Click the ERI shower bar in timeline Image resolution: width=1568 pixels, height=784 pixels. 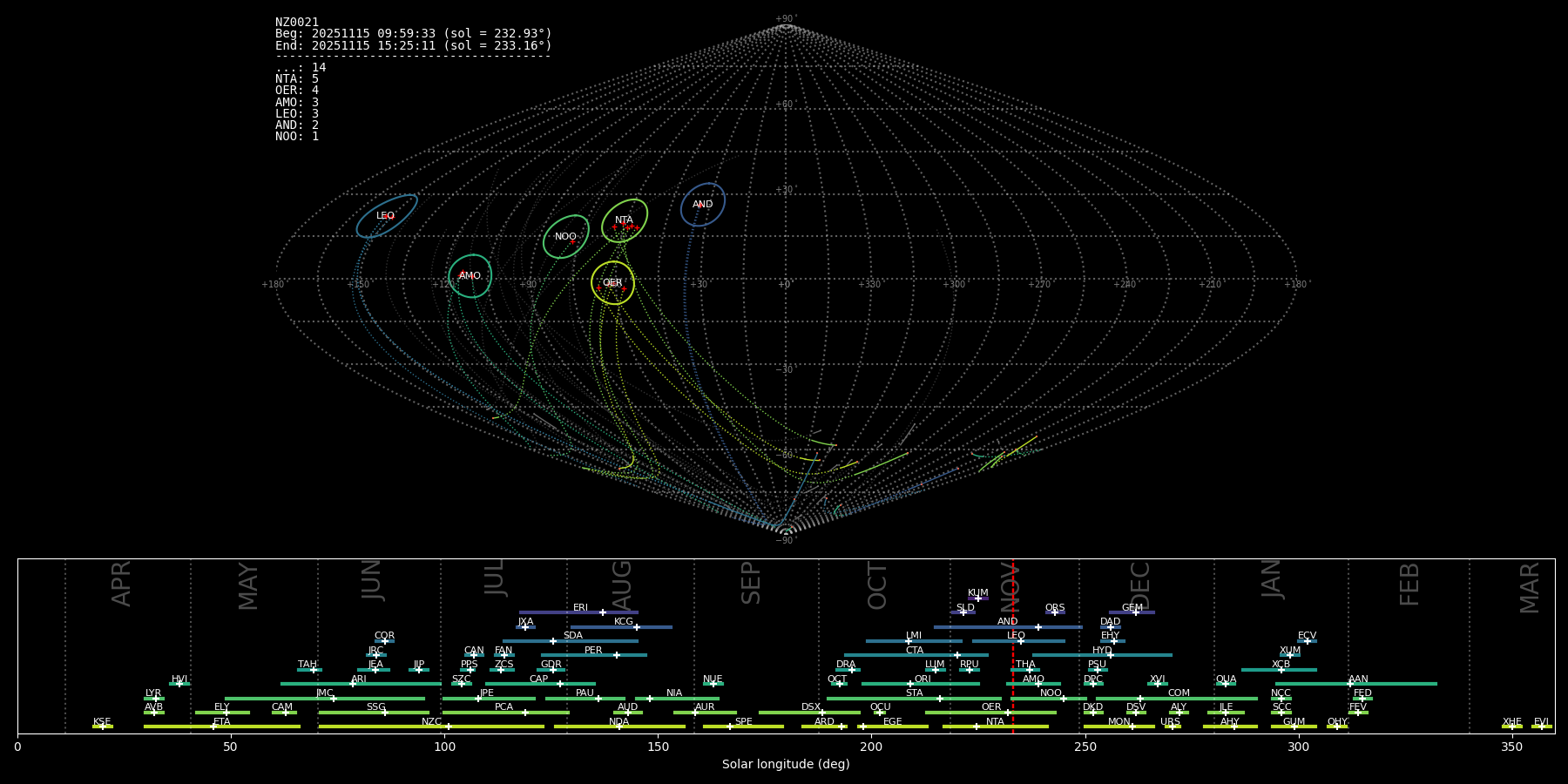pos(578,612)
